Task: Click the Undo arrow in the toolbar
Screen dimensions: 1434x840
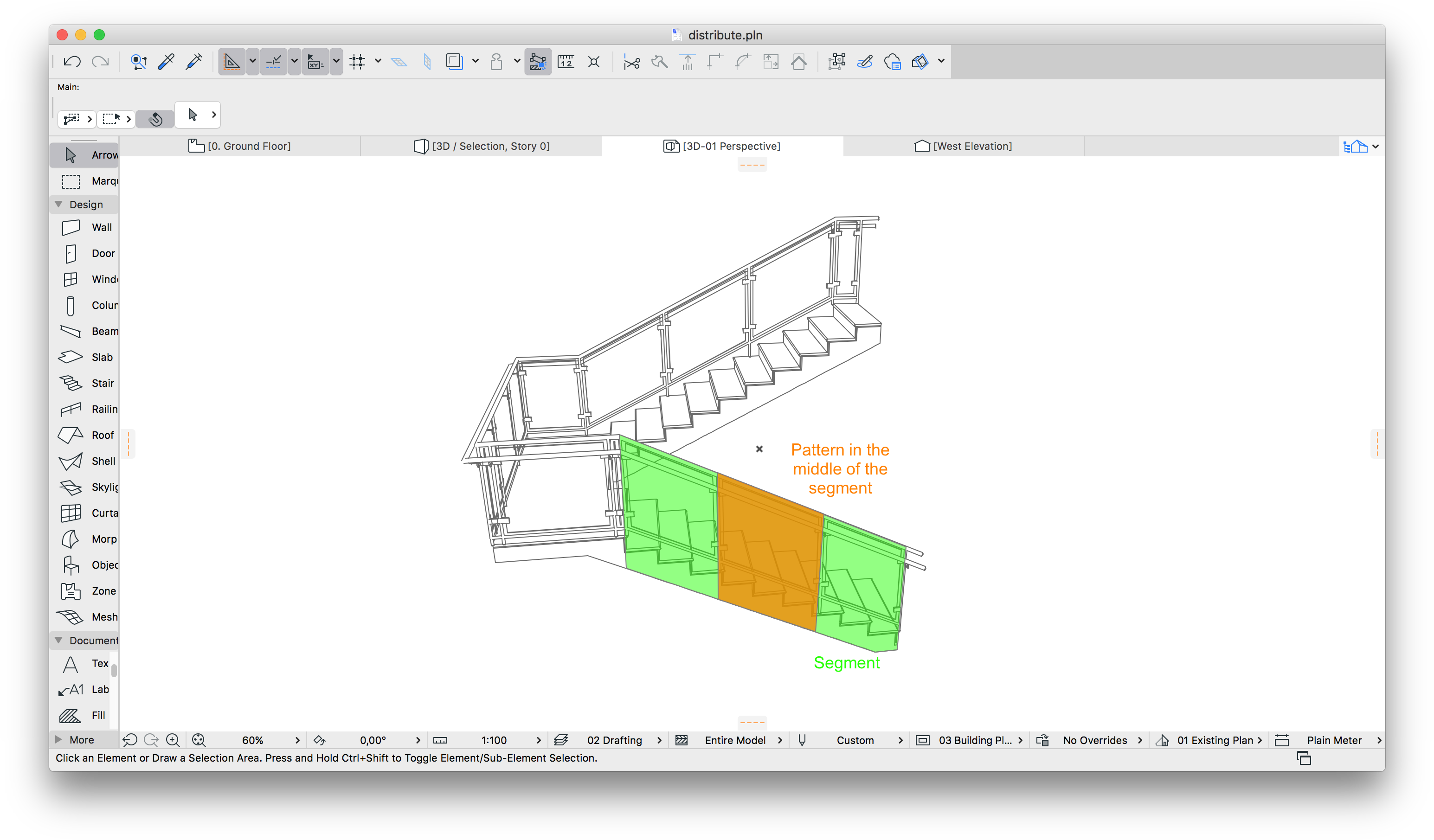Action: coord(72,62)
